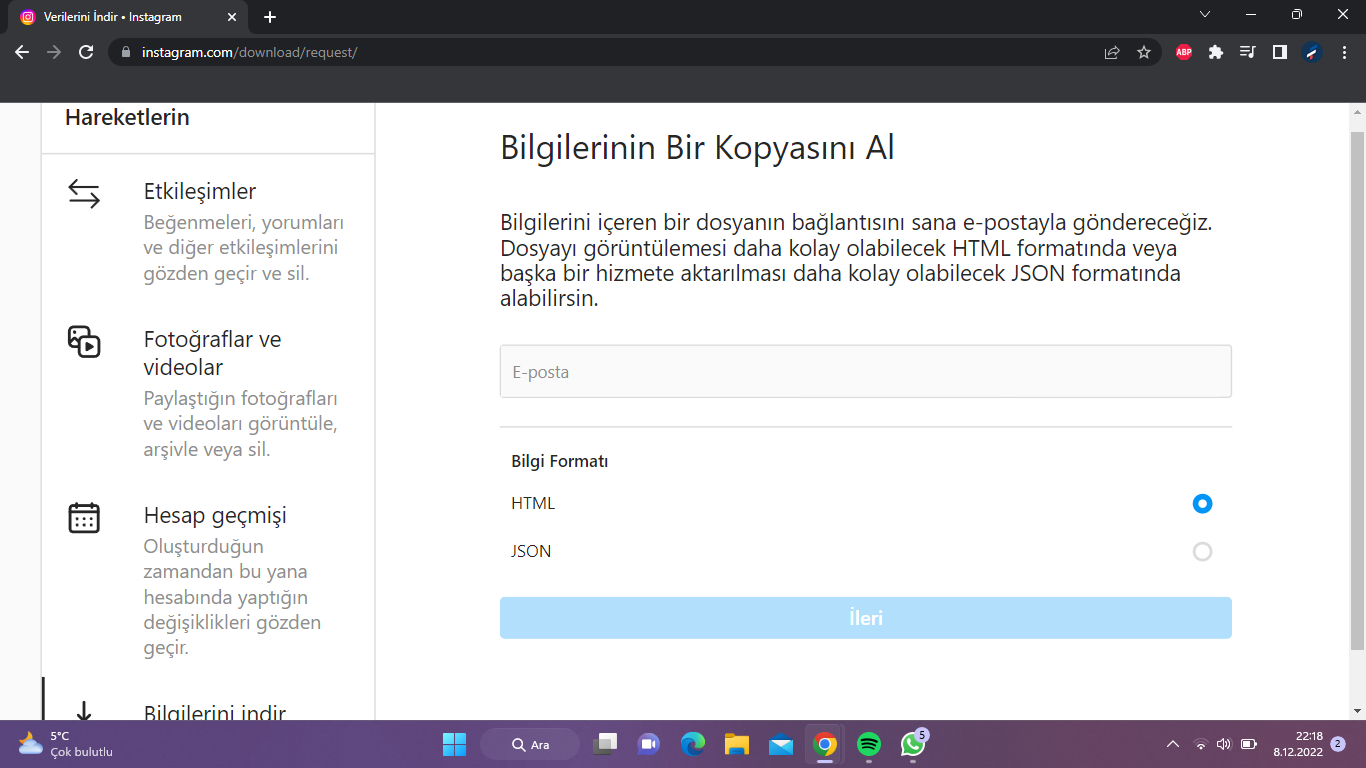Click the site padlock icon
This screenshot has height=768, width=1366.
tap(126, 52)
